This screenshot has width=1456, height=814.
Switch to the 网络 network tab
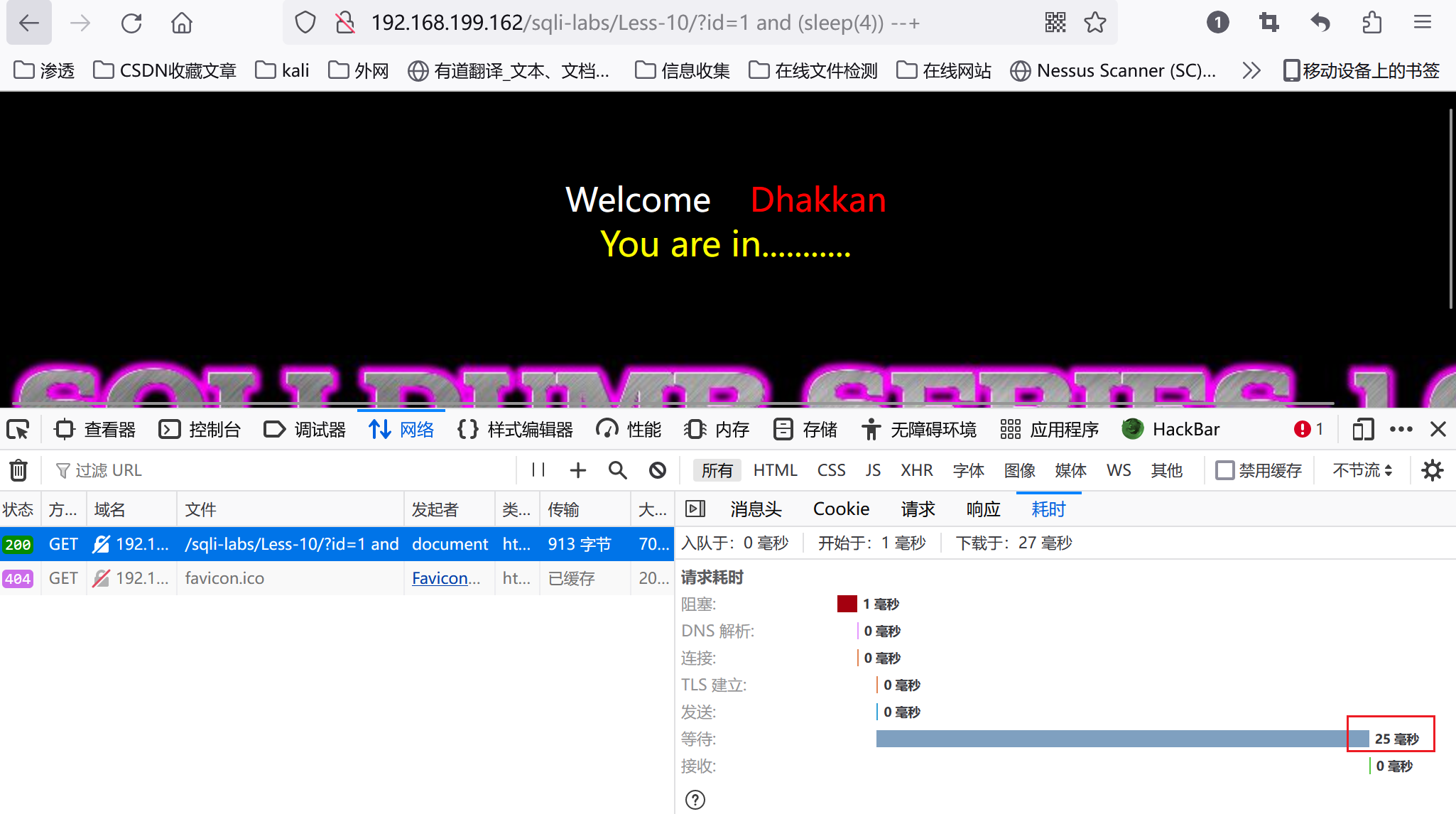tap(401, 429)
